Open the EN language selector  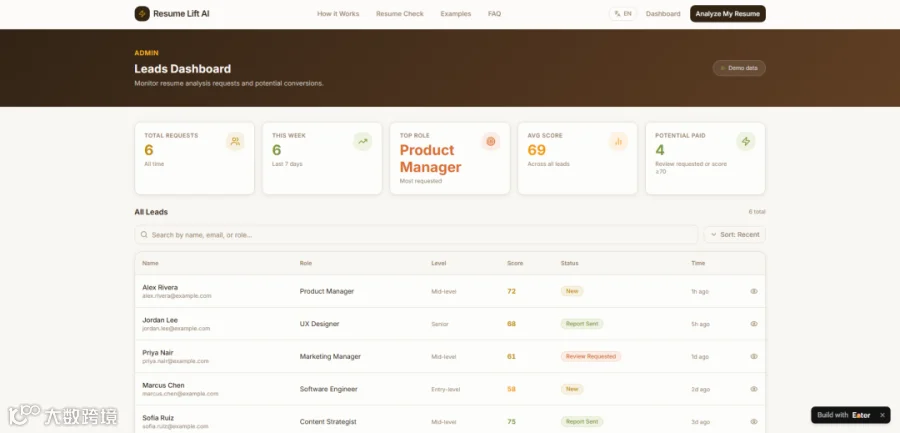coord(623,14)
